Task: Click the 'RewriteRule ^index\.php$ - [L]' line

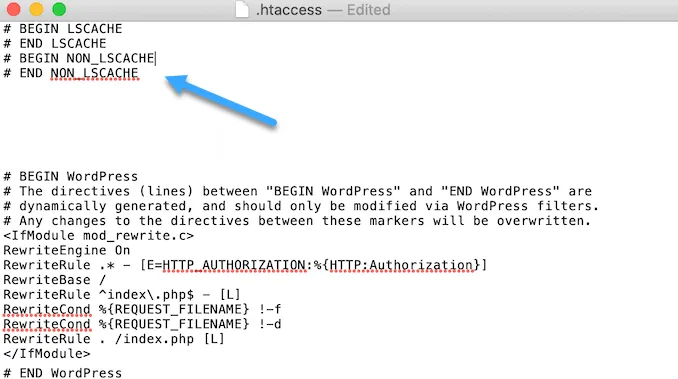Action: coord(122,295)
